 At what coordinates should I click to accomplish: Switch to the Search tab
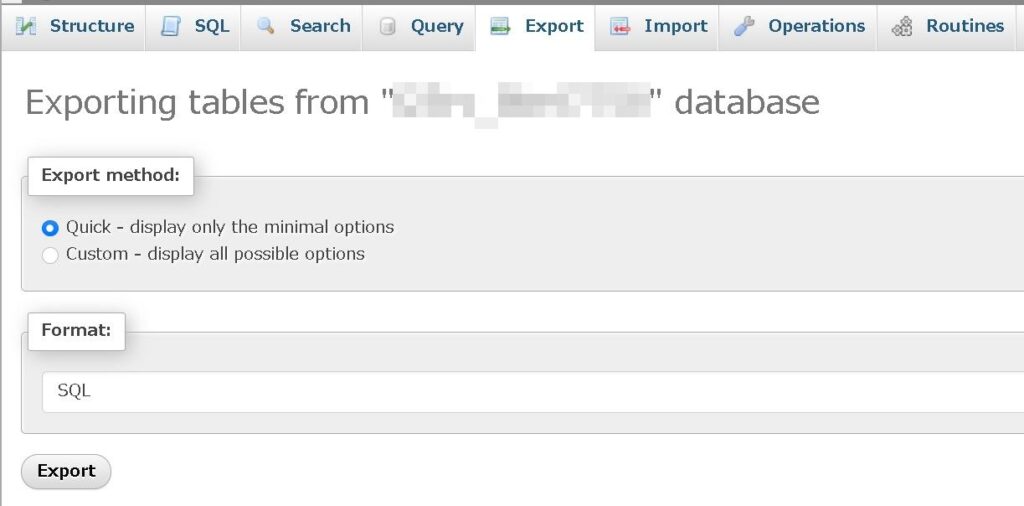click(x=320, y=27)
